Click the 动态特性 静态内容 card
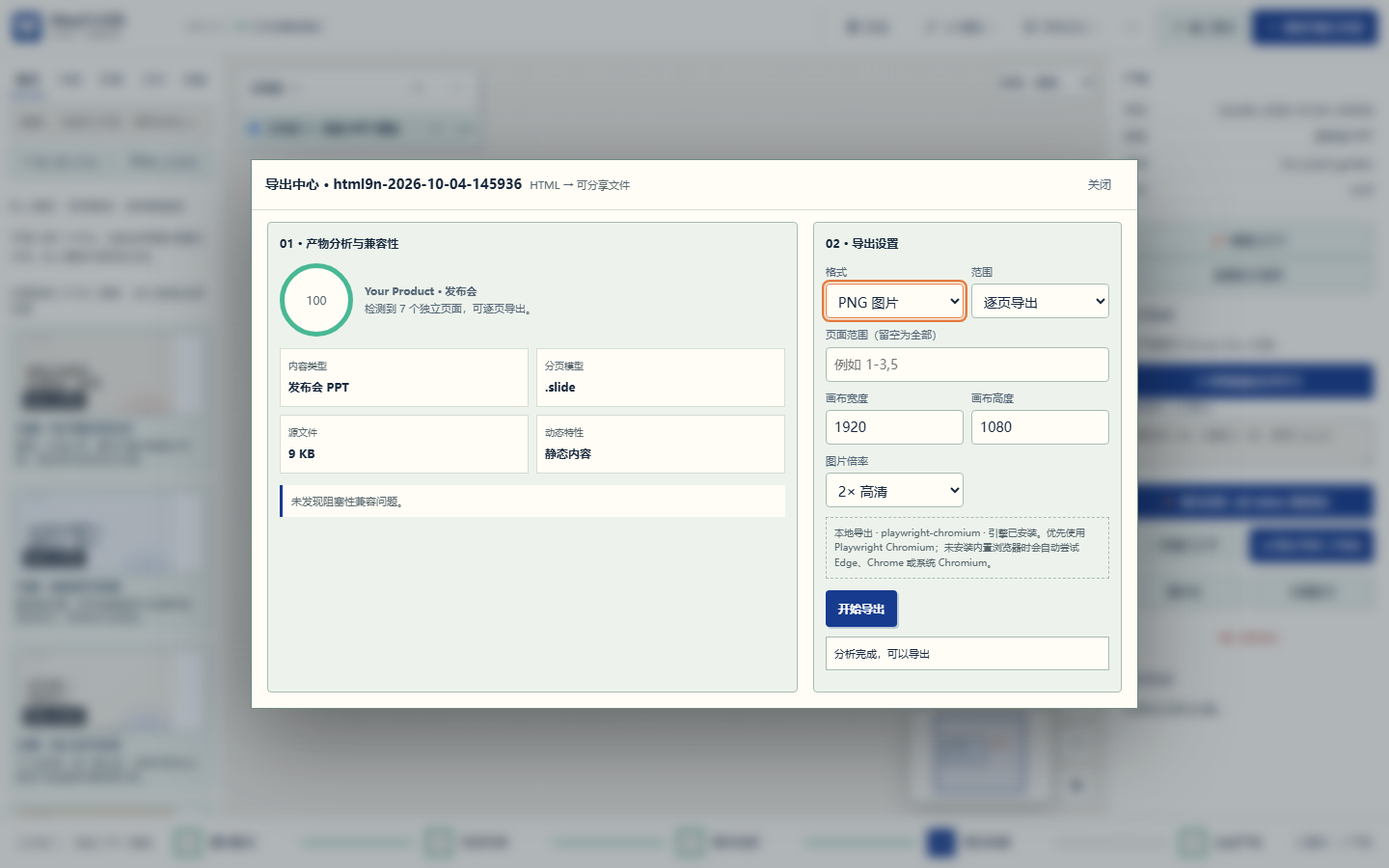This screenshot has height=868, width=1389. tap(661, 444)
